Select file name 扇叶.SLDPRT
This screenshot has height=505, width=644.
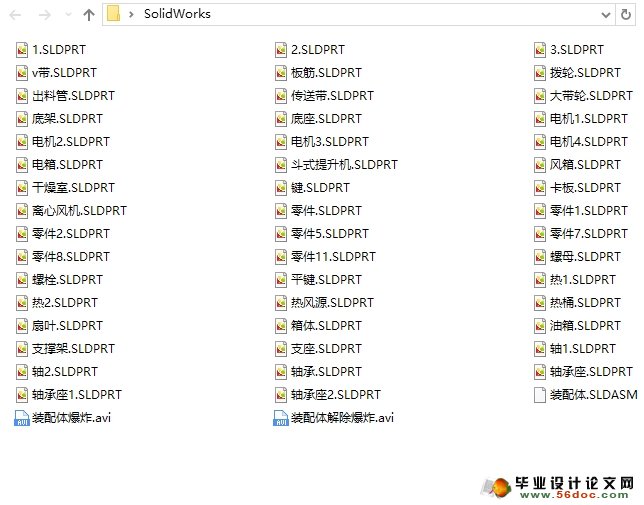[x=67, y=326]
